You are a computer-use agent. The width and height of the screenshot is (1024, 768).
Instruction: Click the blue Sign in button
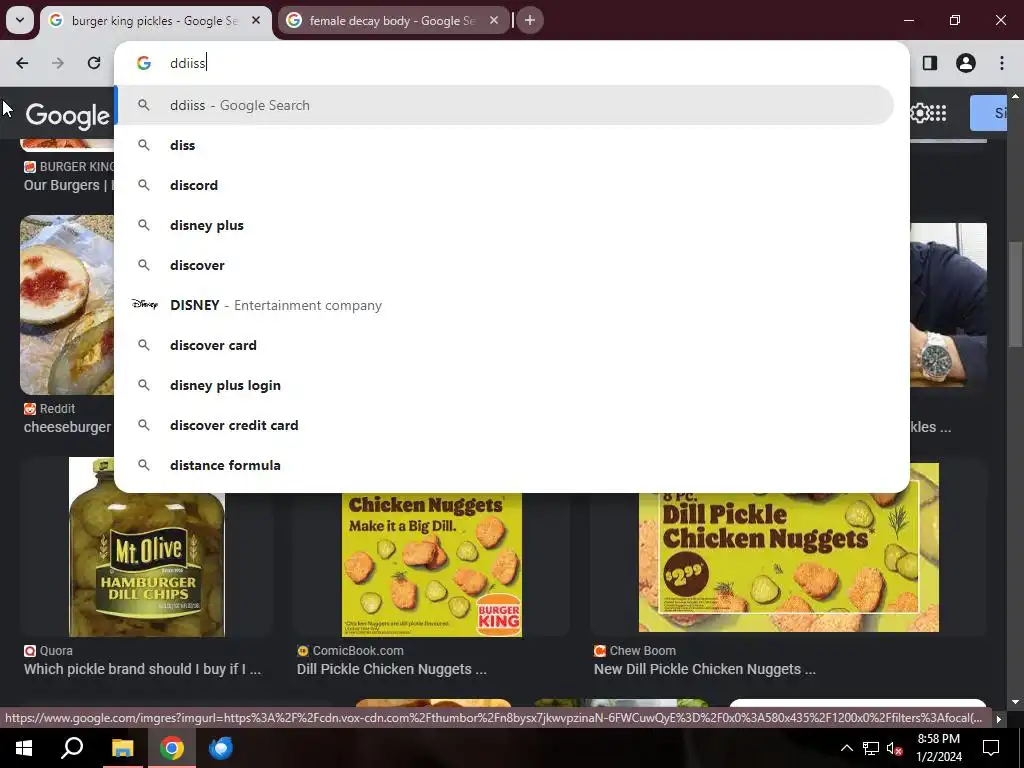(x=989, y=113)
